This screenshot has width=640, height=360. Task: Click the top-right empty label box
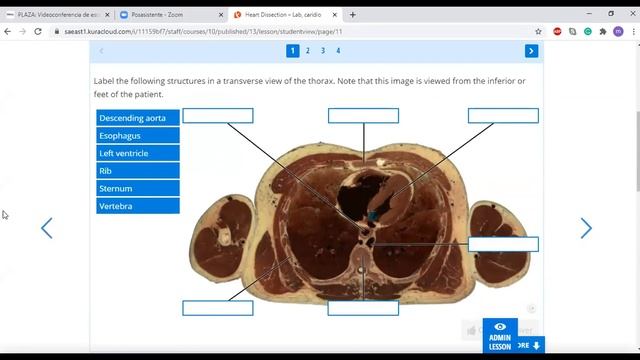click(503, 116)
